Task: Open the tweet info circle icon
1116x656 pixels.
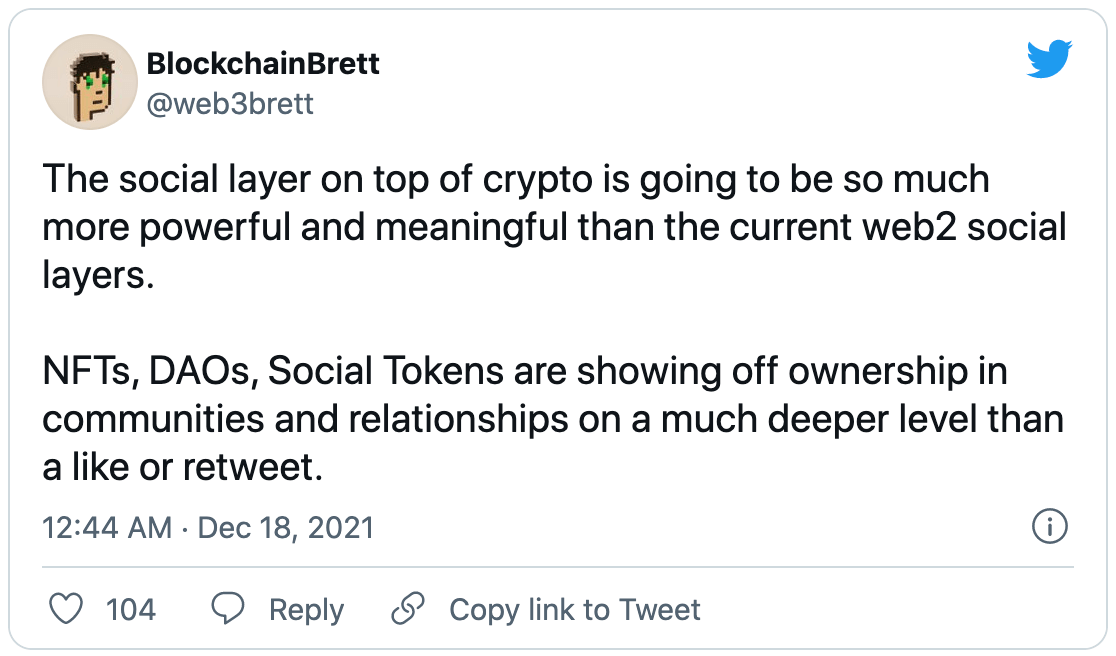Action: 1049,527
